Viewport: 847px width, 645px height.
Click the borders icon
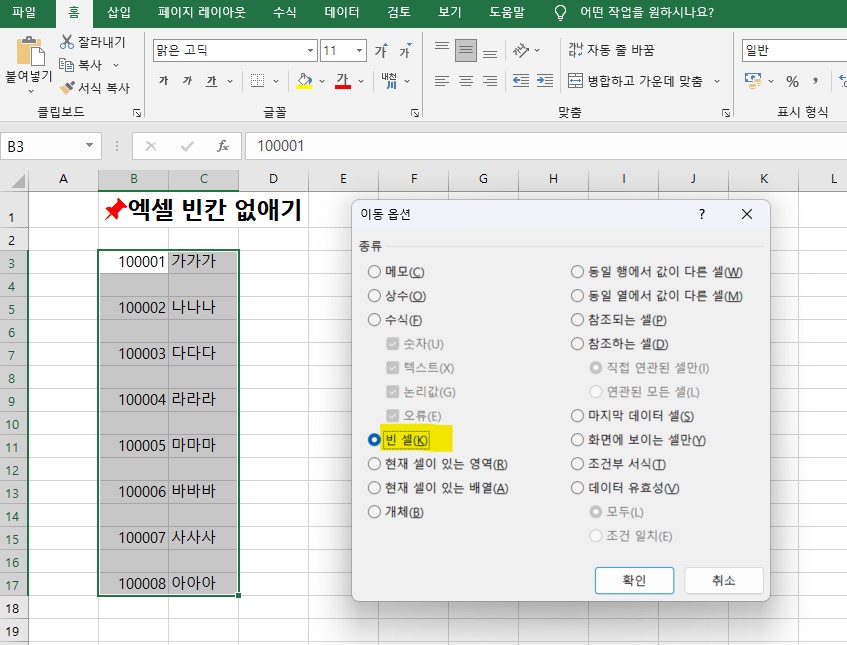258,81
